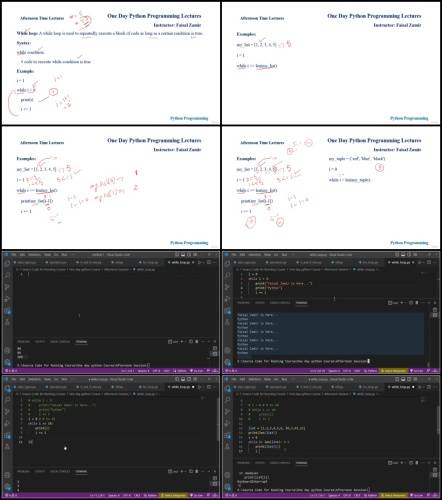
Task: Click the Python language mode in the empty-editor frame's status bar
Action: coord(181,370)
